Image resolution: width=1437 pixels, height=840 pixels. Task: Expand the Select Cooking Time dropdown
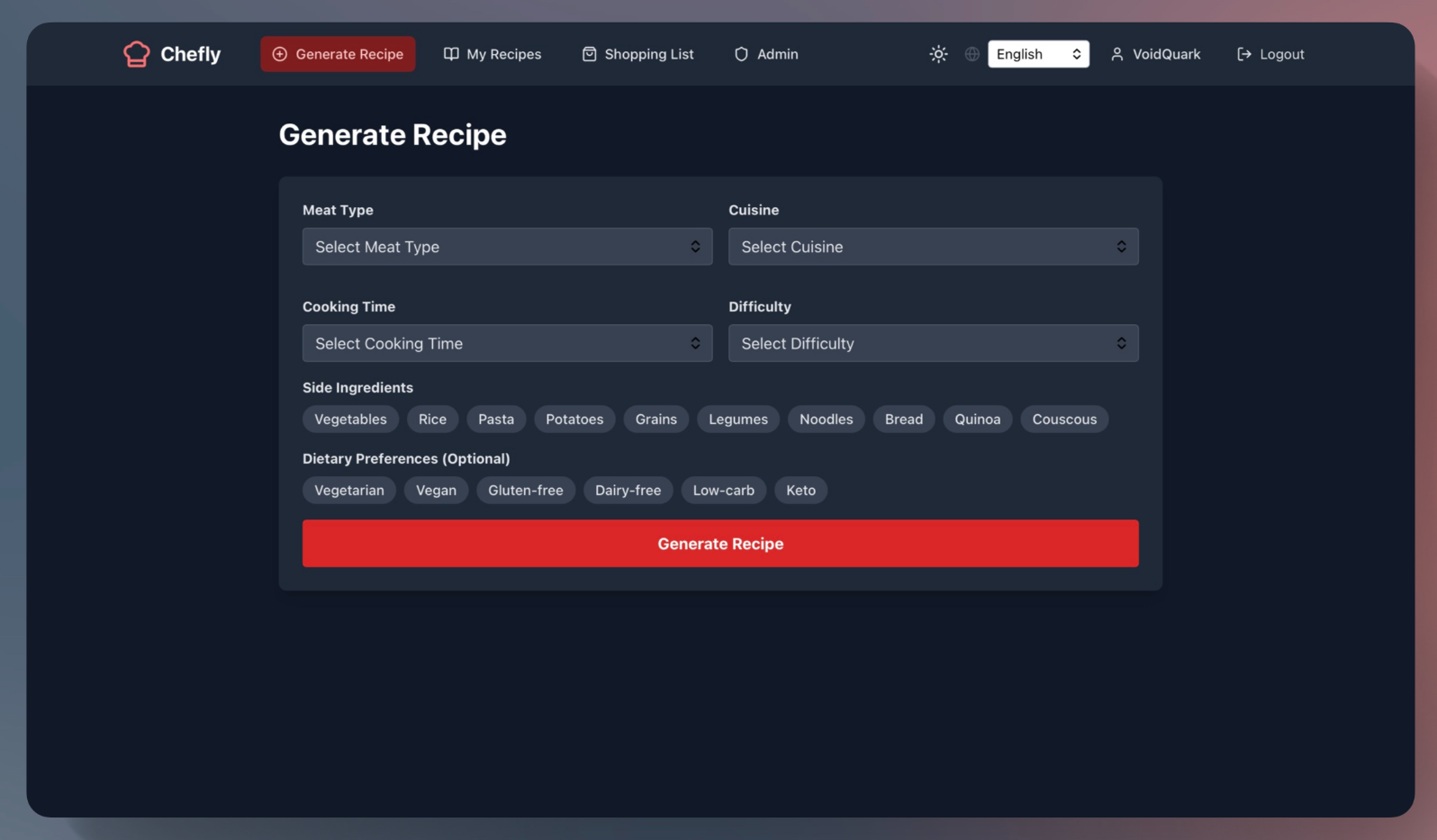pyautogui.click(x=507, y=343)
